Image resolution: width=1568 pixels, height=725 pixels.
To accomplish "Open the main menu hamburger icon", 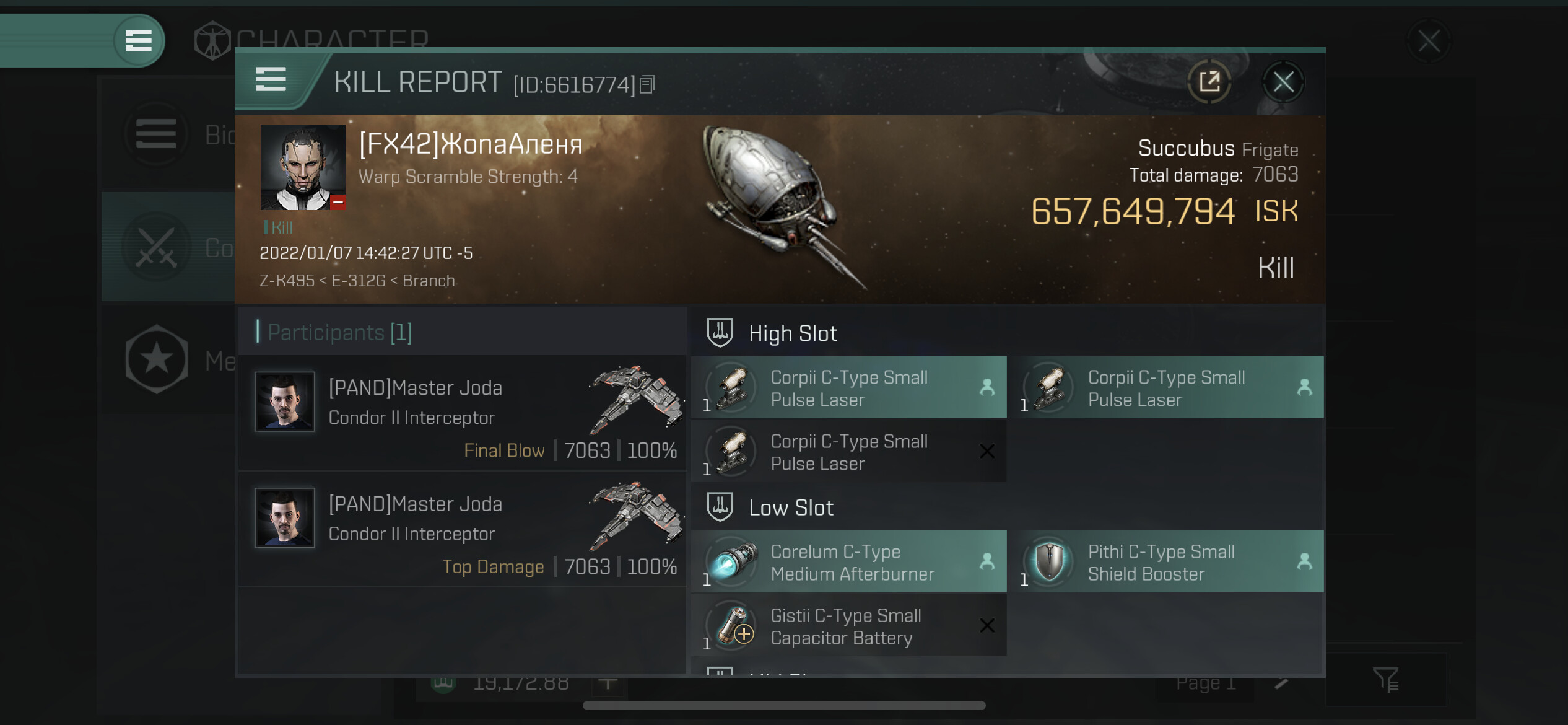I will (139, 41).
